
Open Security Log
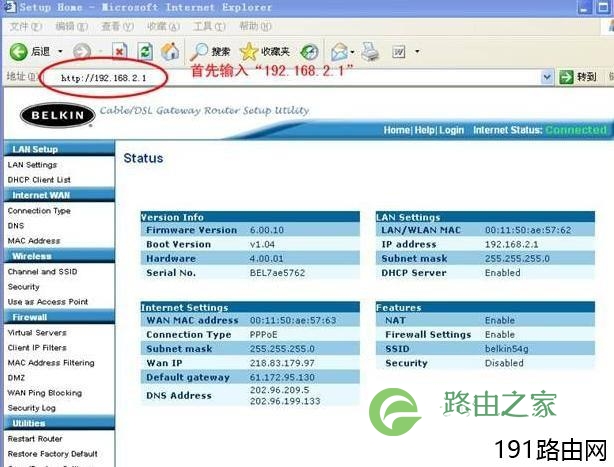(x=31, y=408)
